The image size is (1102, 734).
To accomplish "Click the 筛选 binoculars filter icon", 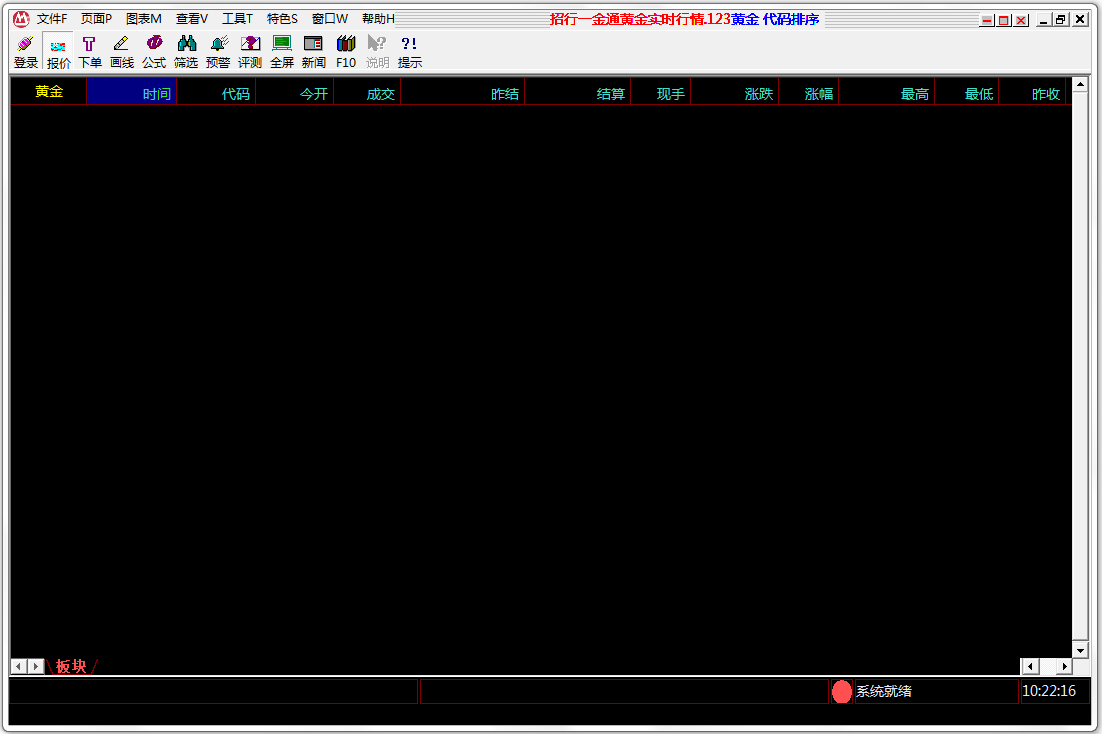I will coord(186,52).
